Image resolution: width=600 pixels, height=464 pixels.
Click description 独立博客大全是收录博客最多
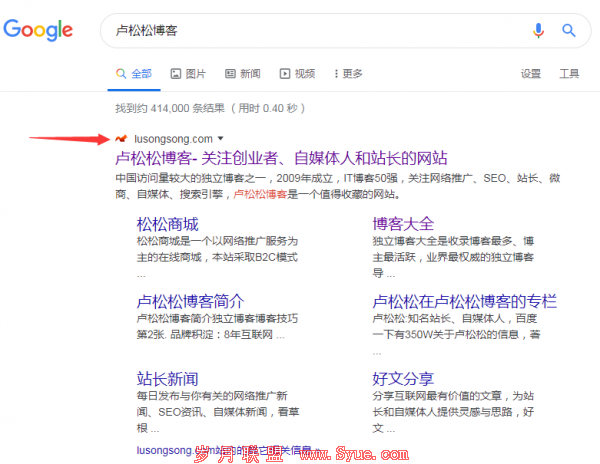[453, 257]
